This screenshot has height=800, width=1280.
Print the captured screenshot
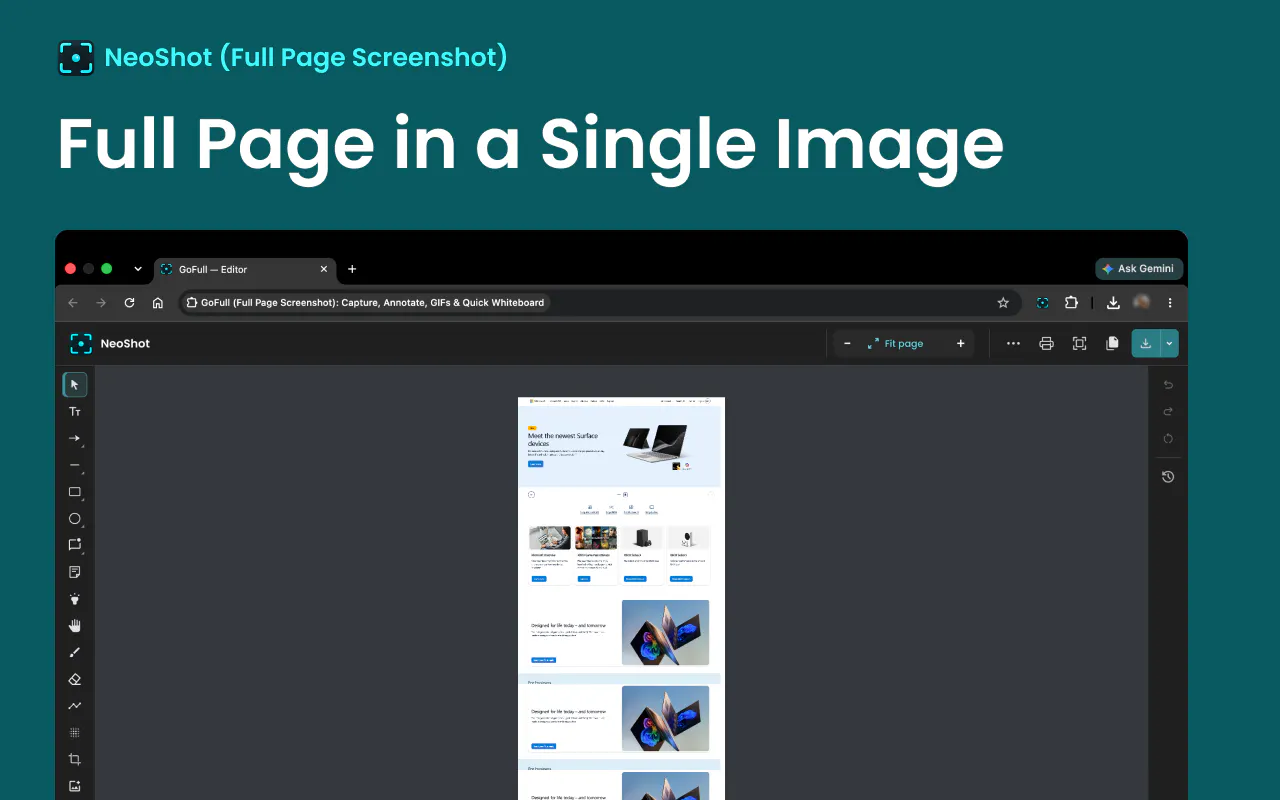tap(1046, 343)
